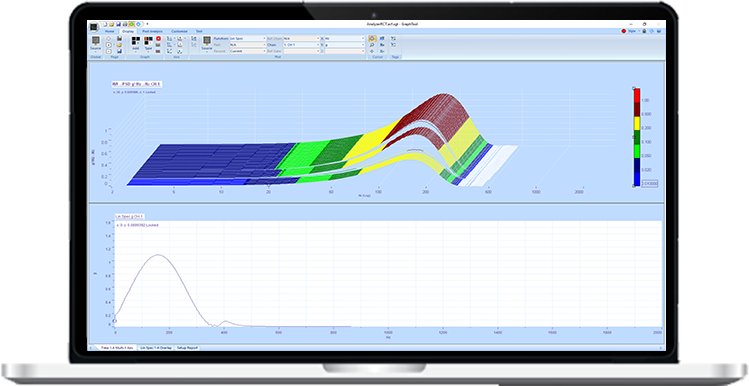Open the X units dropdown showing Hz
Image resolution: width=749 pixels, height=386 pixels.
tap(344, 38)
